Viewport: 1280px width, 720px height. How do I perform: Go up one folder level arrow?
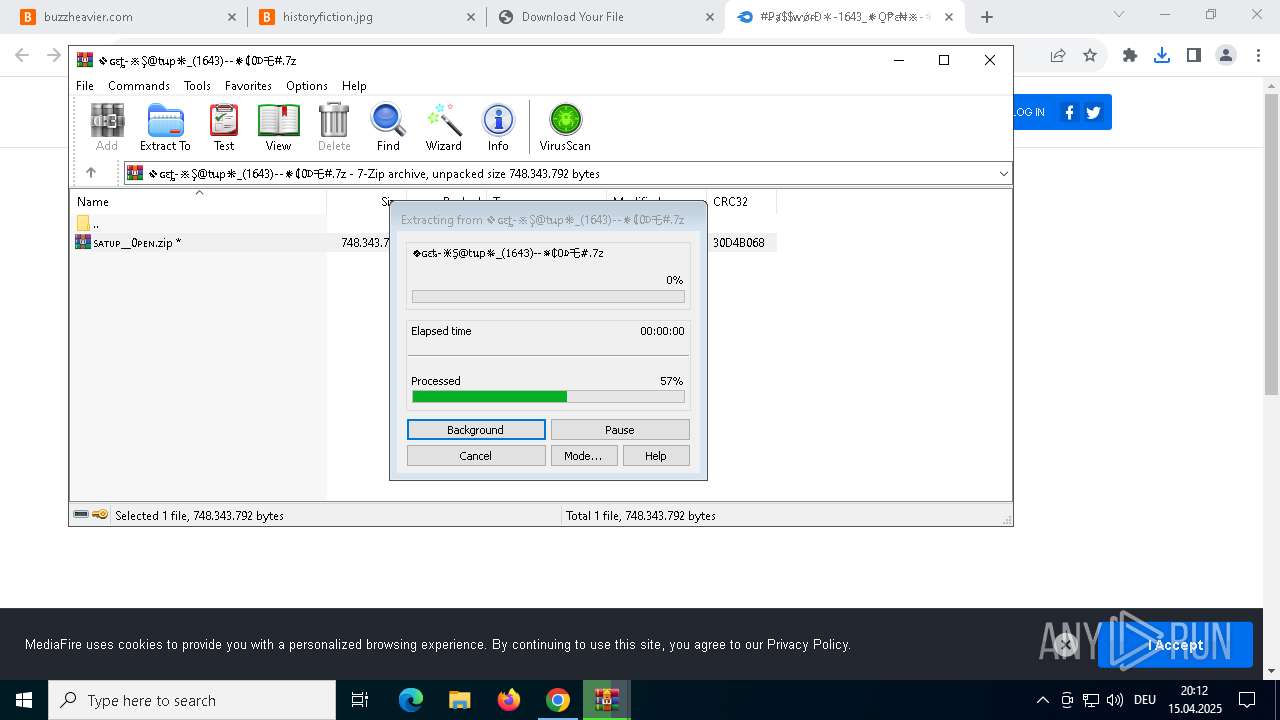click(91, 173)
